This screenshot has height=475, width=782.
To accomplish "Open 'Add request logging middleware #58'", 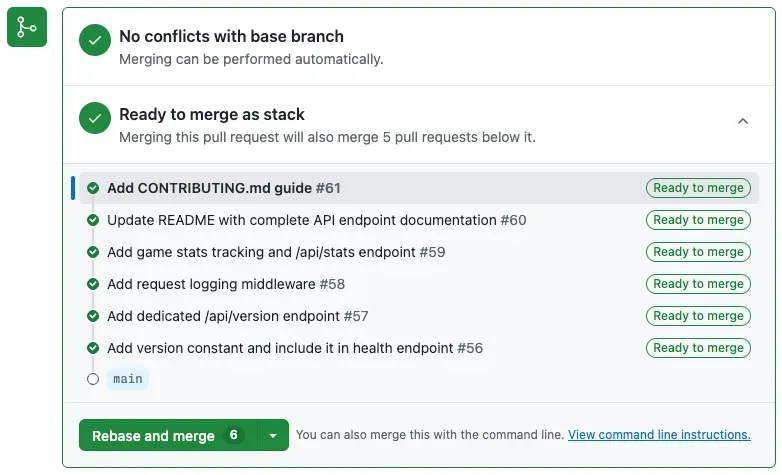I will pyautogui.click(x=226, y=284).
